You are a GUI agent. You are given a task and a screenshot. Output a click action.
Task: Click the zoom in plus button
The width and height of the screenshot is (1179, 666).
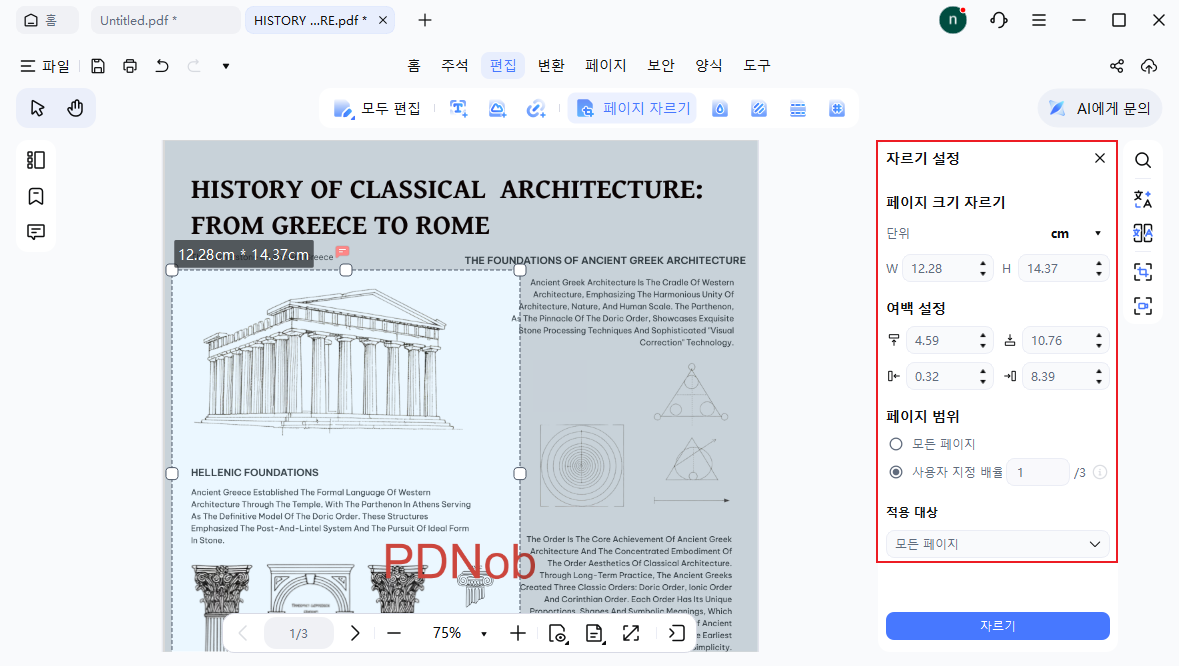click(x=517, y=633)
